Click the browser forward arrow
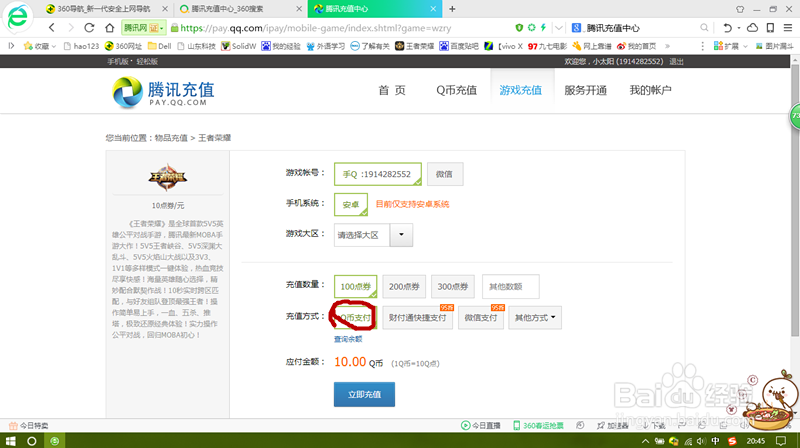The width and height of the screenshot is (800, 448). pyautogui.click(x=71, y=28)
